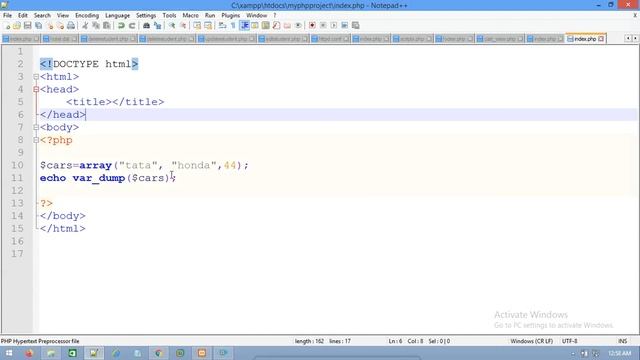Screen dimensions: 640x360
Task: Open the File menu
Action: coord(7,16)
